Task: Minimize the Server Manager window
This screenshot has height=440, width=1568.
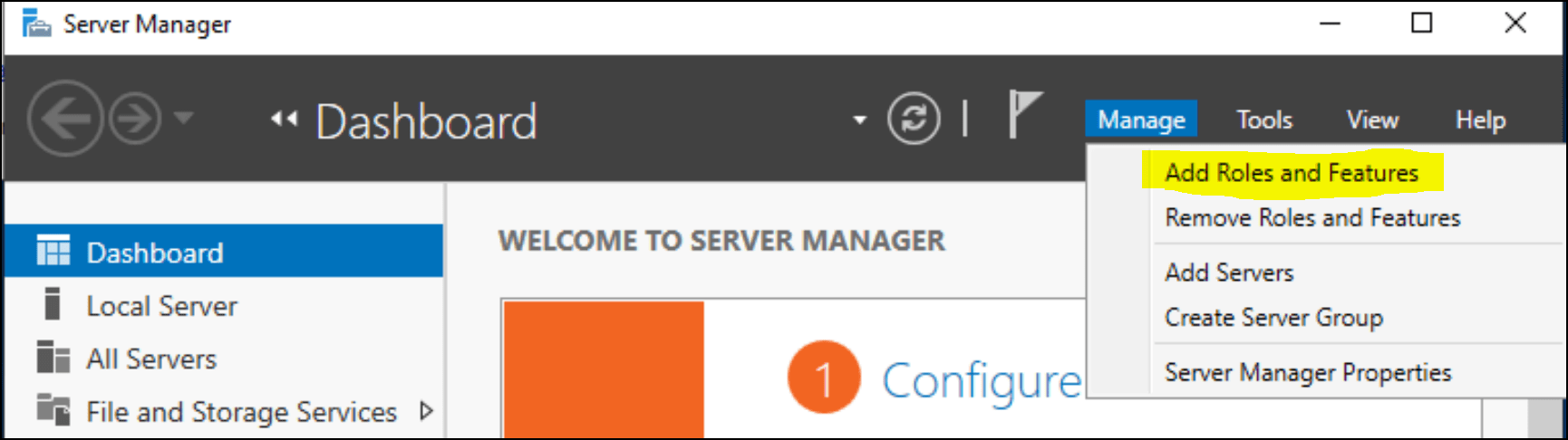Action: (1330, 24)
